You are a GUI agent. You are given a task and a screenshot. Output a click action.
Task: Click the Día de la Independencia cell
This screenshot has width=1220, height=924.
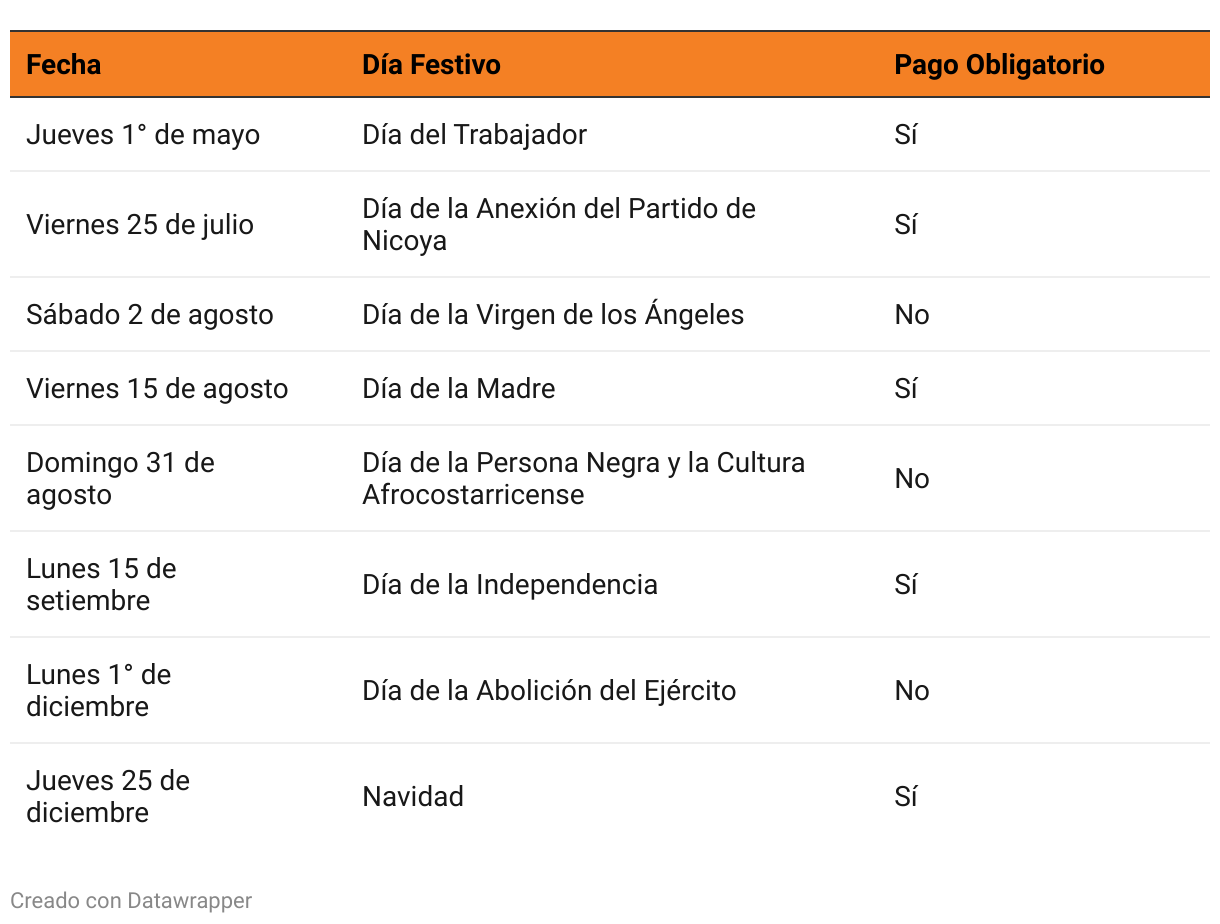(x=510, y=585)
